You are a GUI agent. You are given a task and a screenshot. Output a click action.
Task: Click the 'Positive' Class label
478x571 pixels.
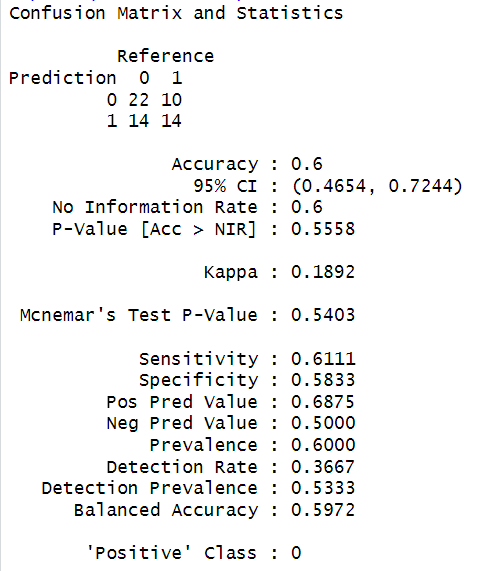click(171, 553)
